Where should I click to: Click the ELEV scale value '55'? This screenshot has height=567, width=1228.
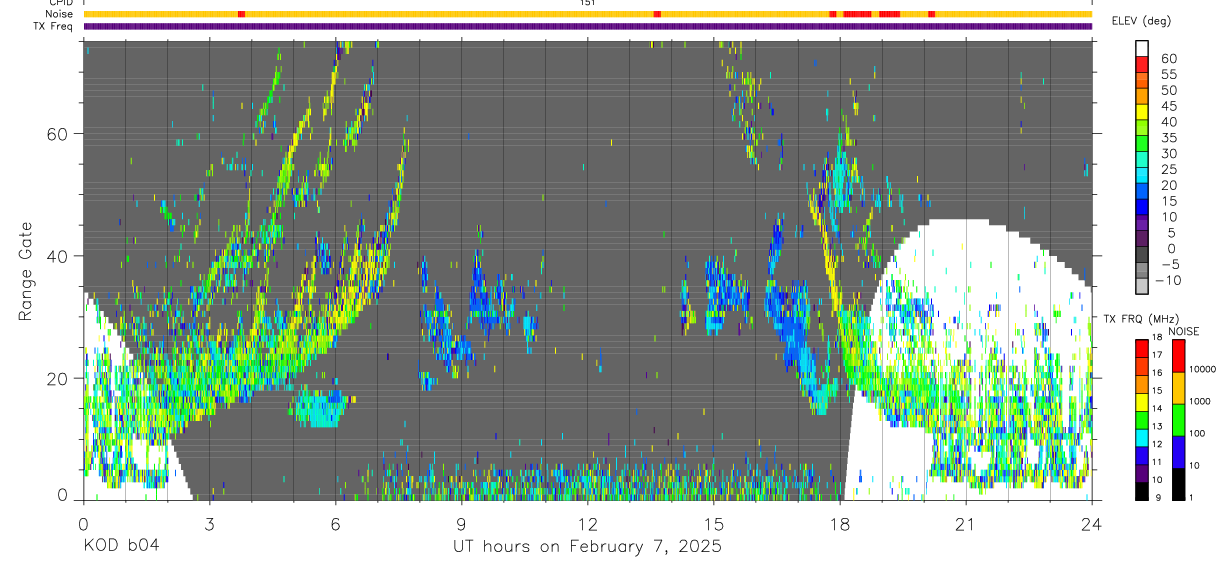(1169, 74)
